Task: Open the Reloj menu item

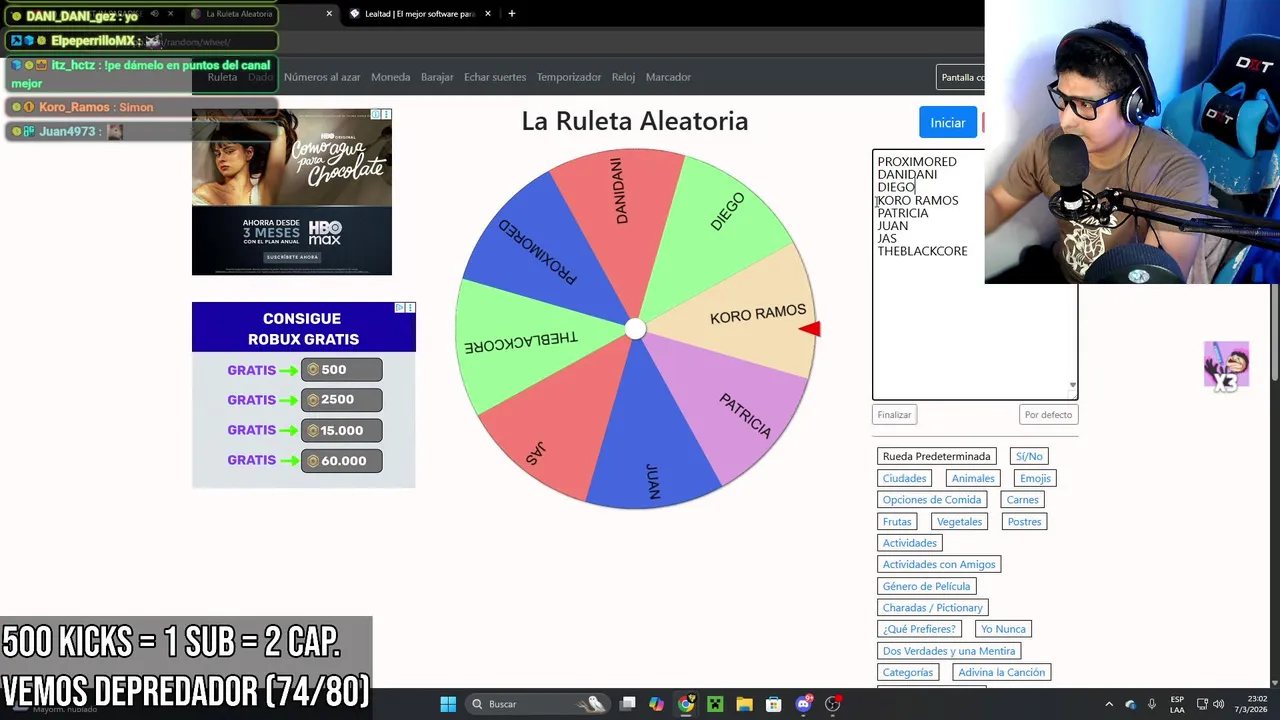Action: click(x=623, y=77)
